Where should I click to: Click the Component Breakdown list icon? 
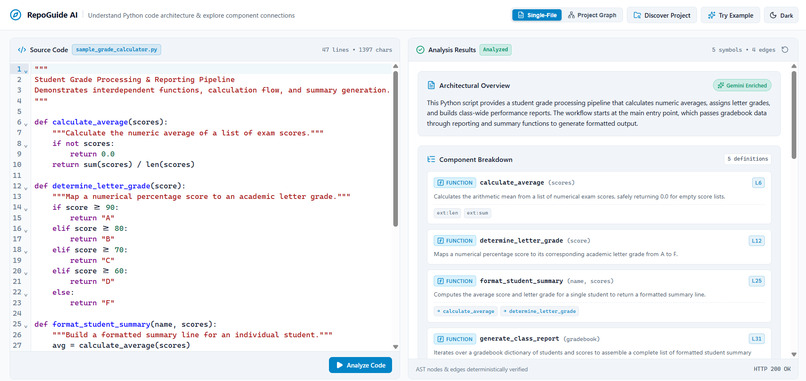coord(431,159)
